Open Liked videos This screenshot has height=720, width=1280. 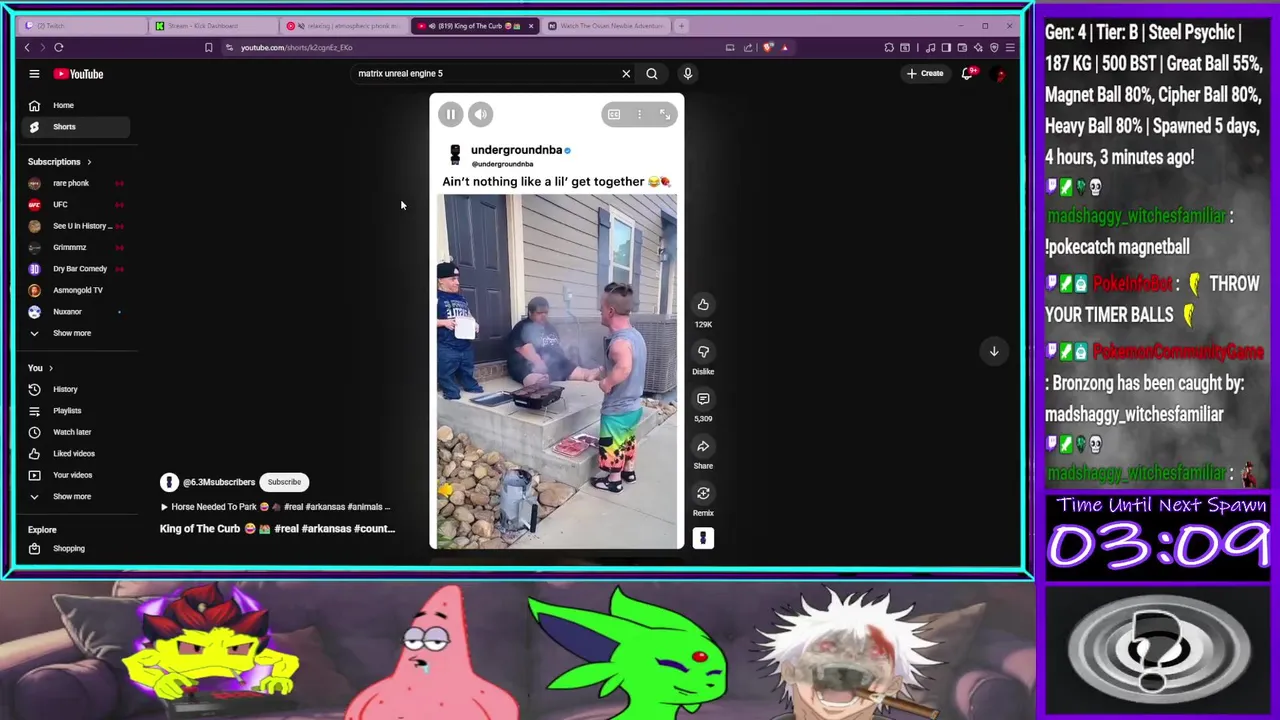(x=76, y=454)
